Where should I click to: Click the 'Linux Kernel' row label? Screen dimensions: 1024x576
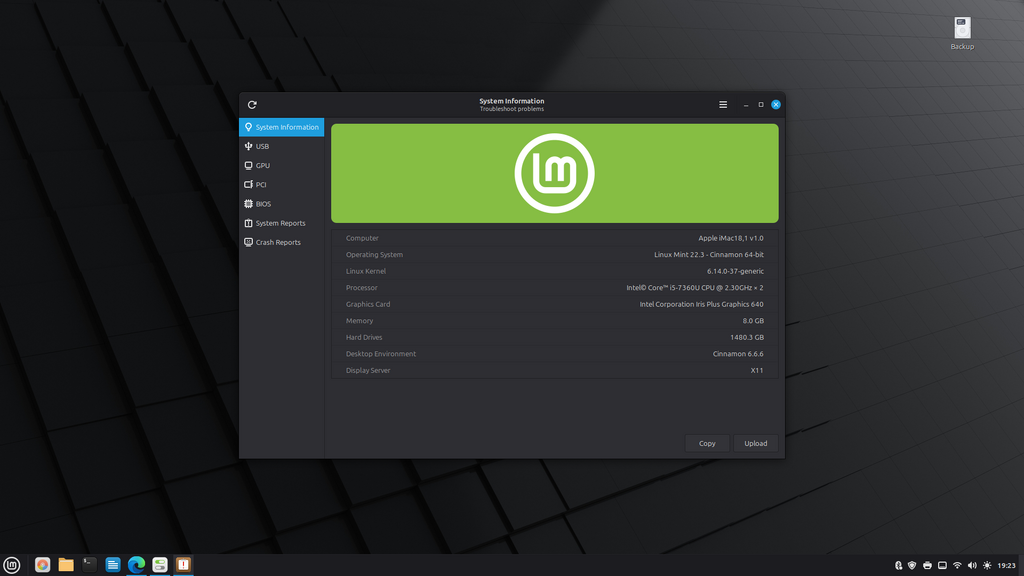coord(366,271)
